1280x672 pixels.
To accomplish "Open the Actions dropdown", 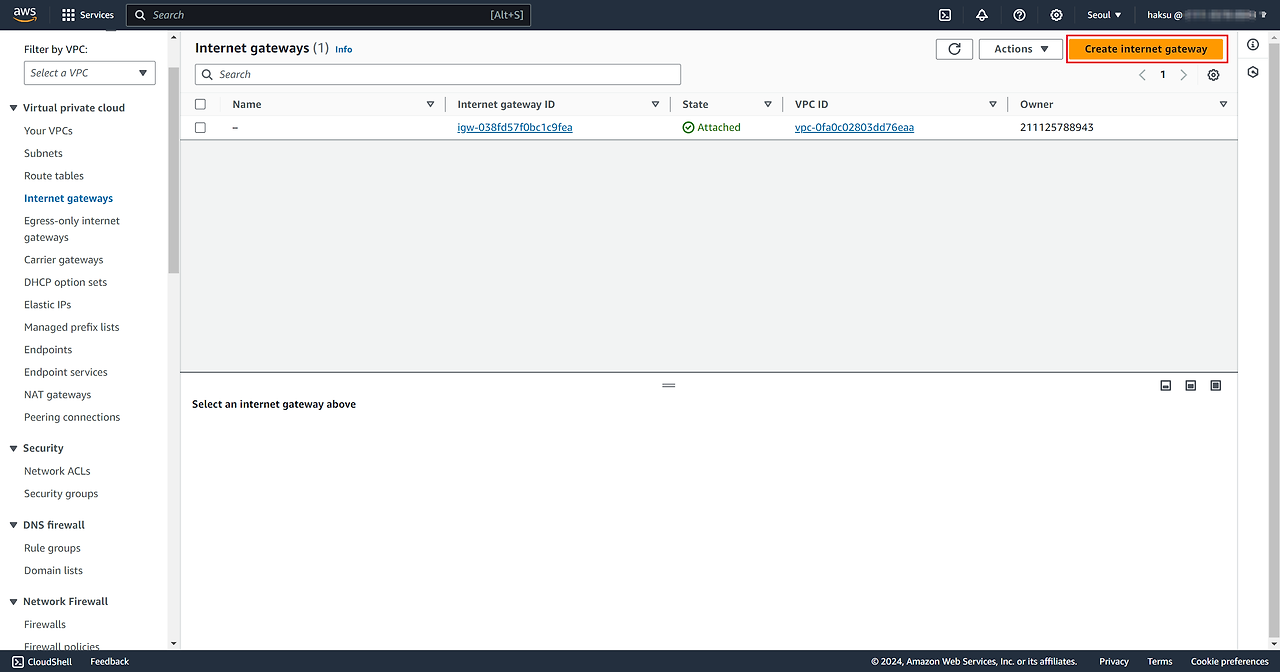I will [x=1020, y=49].
